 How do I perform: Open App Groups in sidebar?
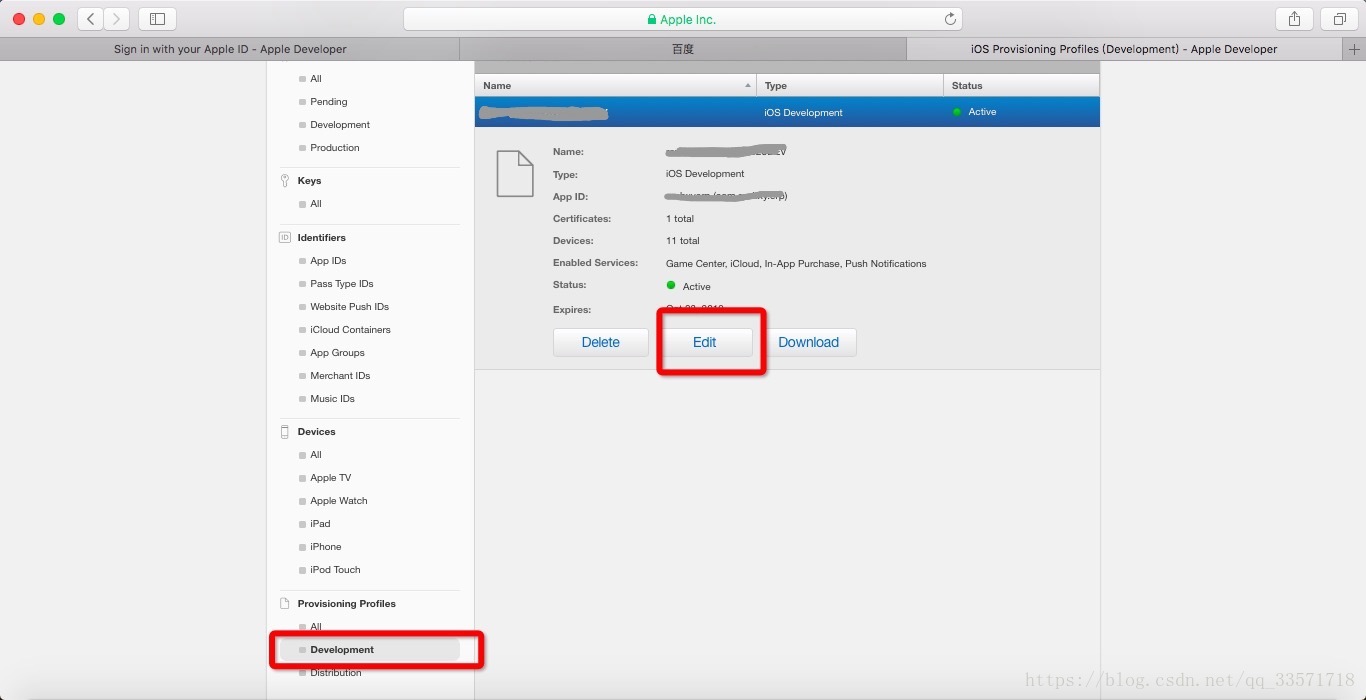(338, 353)
